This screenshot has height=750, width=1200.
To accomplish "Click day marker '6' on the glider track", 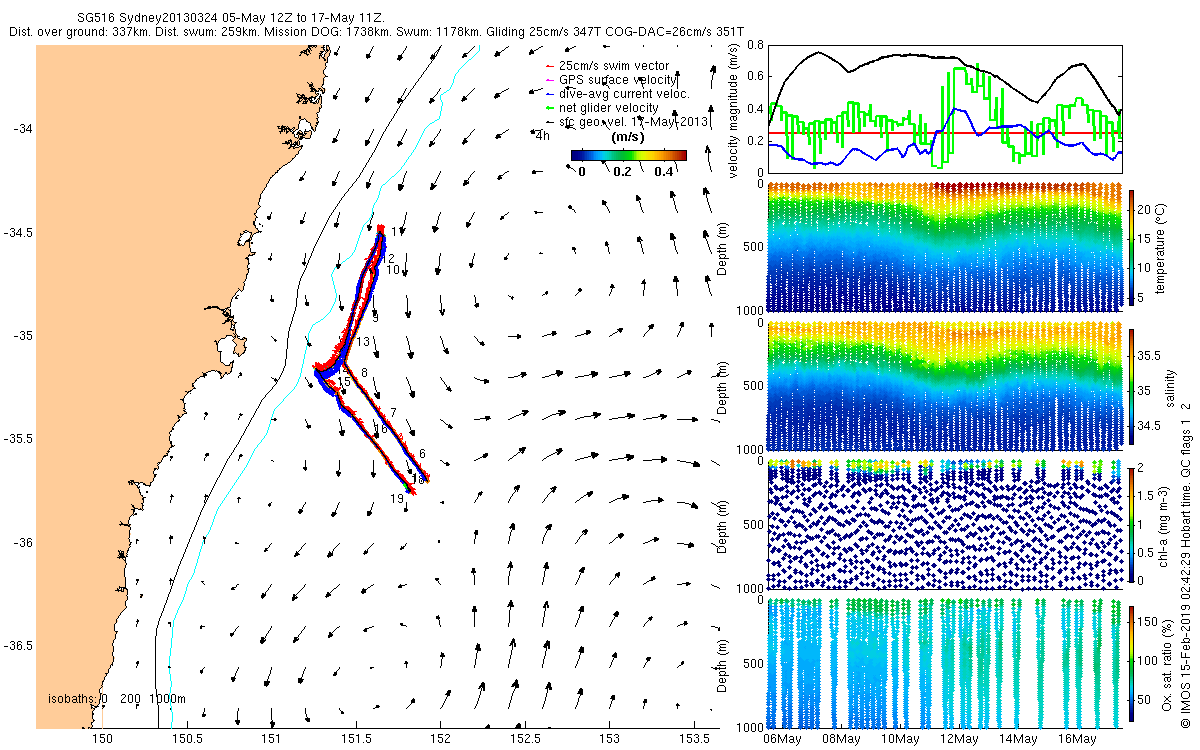I will point(422,453).
